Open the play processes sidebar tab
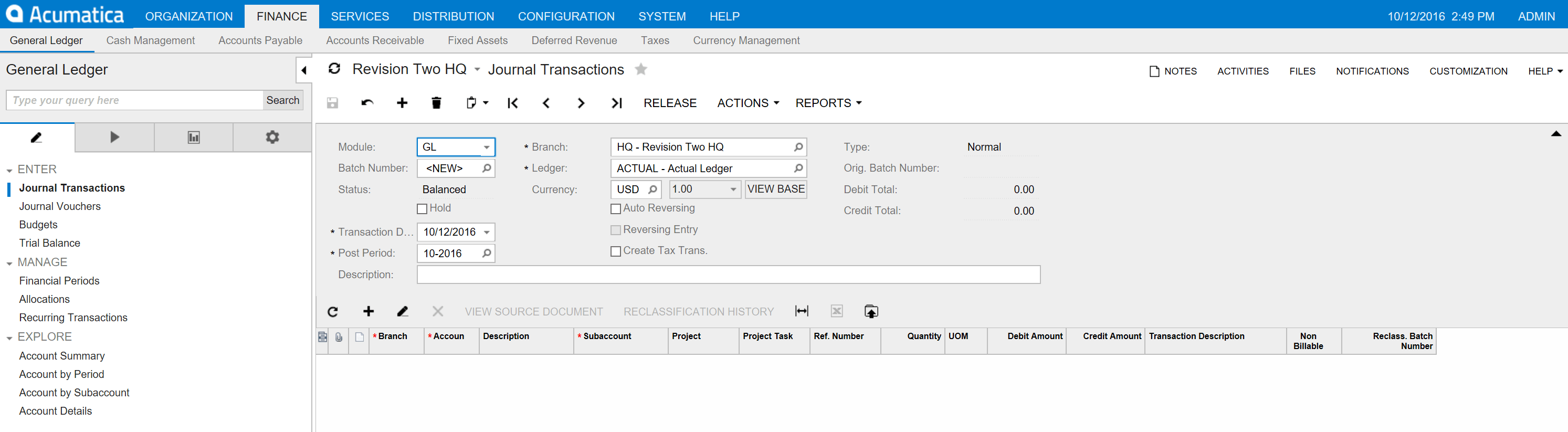Viewport: 1568px width, 432px height. 114,138
